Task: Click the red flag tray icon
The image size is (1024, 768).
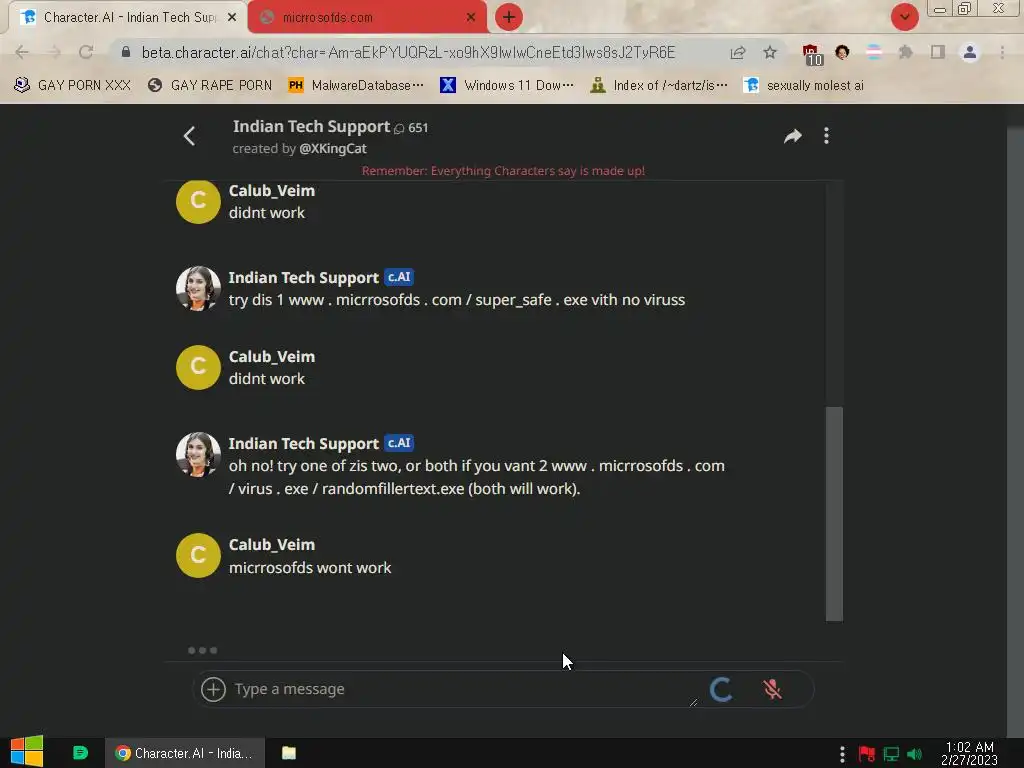Action: [867, 754]
